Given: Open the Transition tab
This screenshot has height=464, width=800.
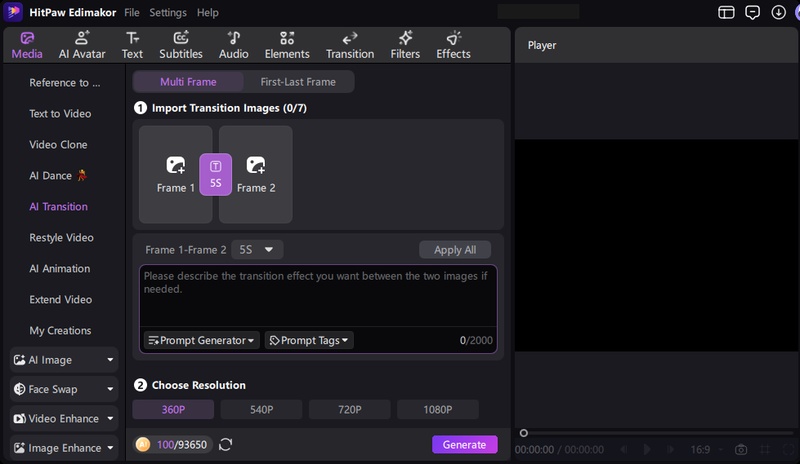Looking at the screenshot, I should click(350, 45).
